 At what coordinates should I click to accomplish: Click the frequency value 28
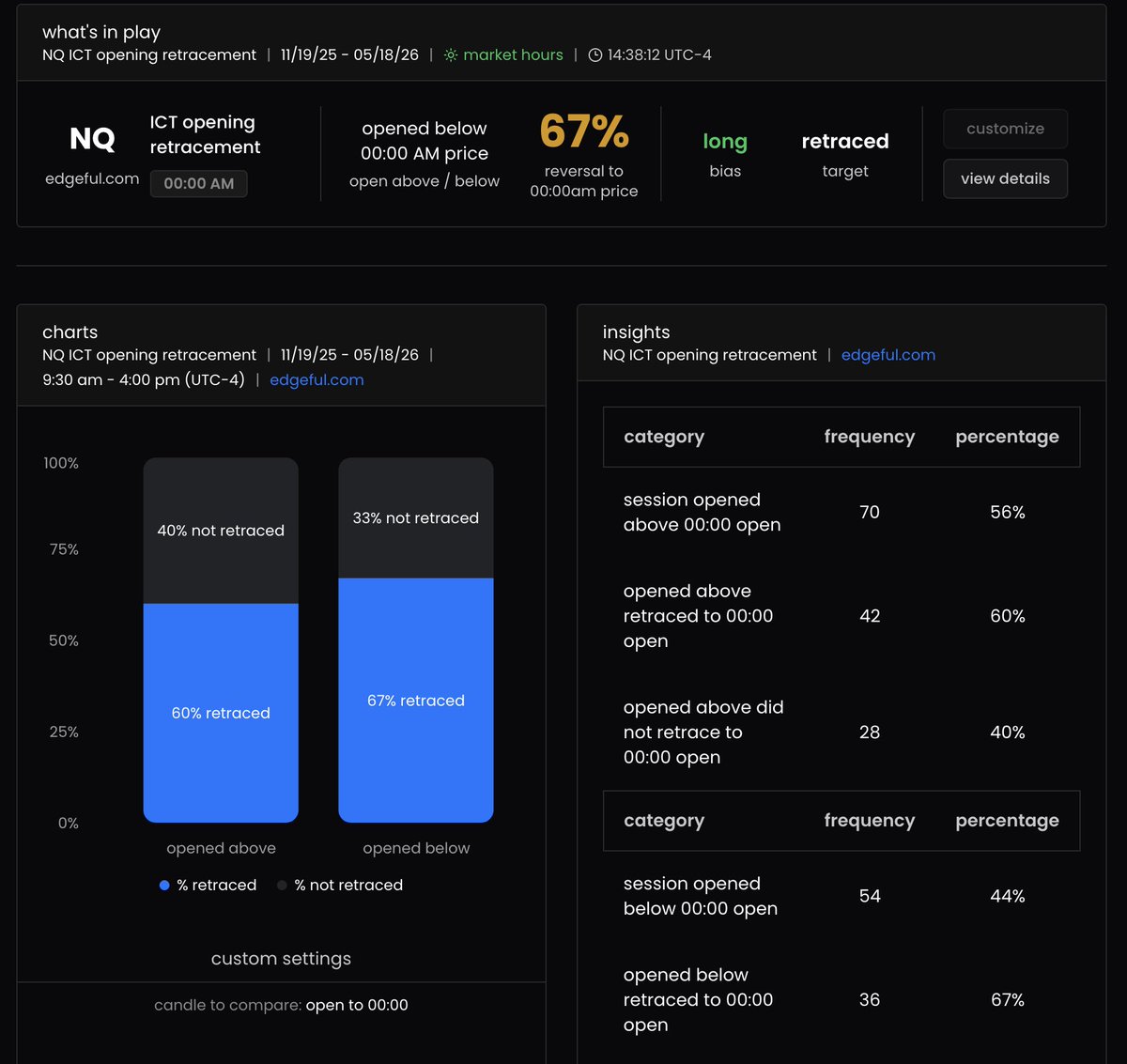870,732
